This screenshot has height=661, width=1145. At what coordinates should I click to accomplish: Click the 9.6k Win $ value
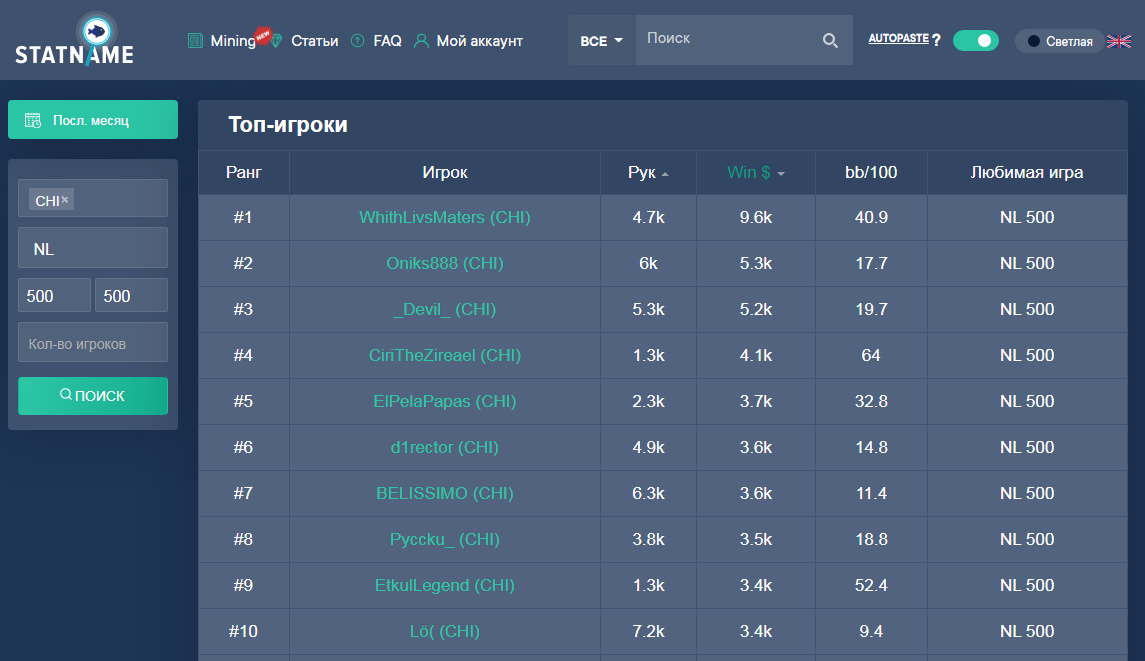(x=756, y=217)
